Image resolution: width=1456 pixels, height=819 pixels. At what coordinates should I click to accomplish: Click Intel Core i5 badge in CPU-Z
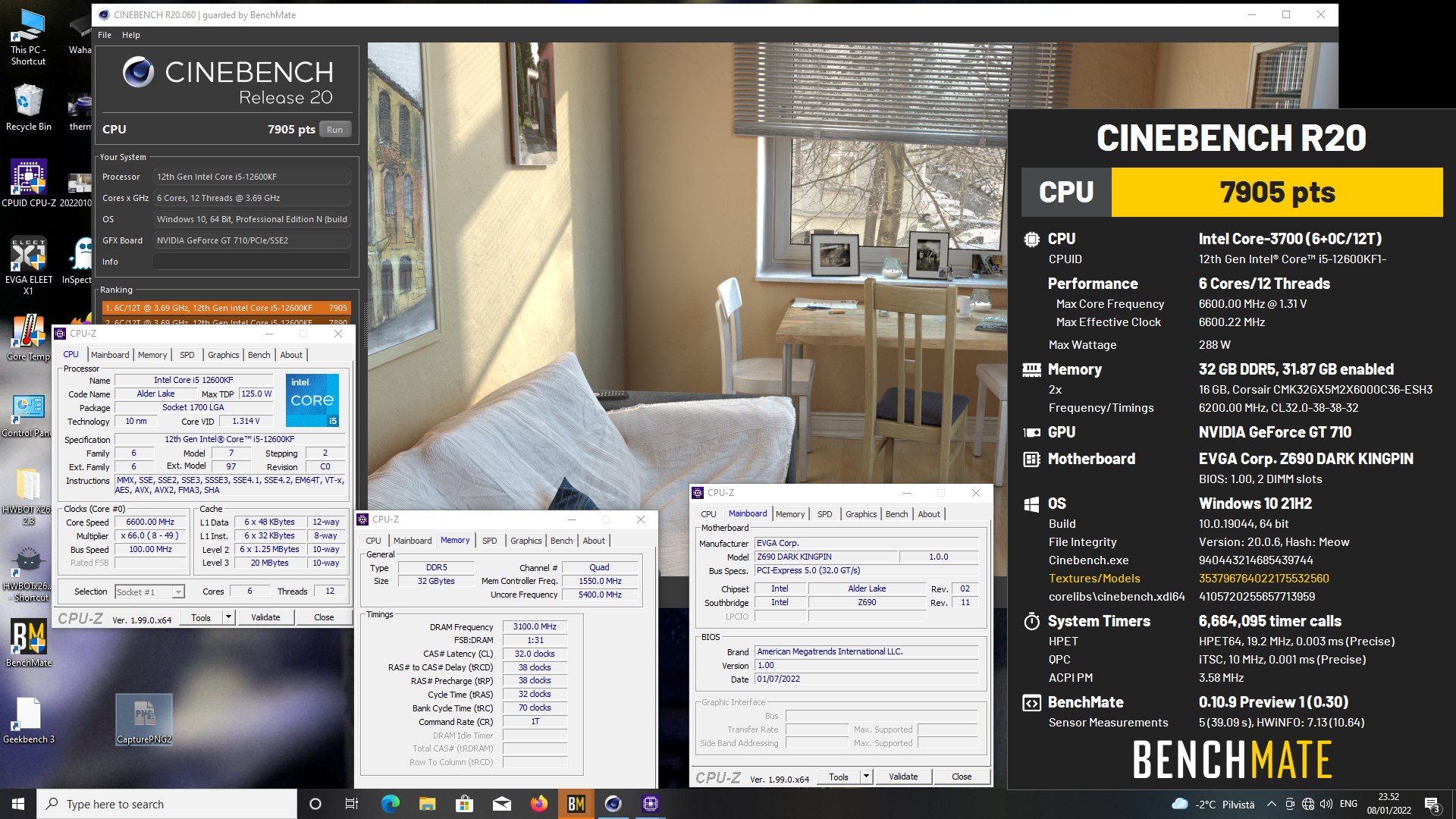tap(312, 400)
